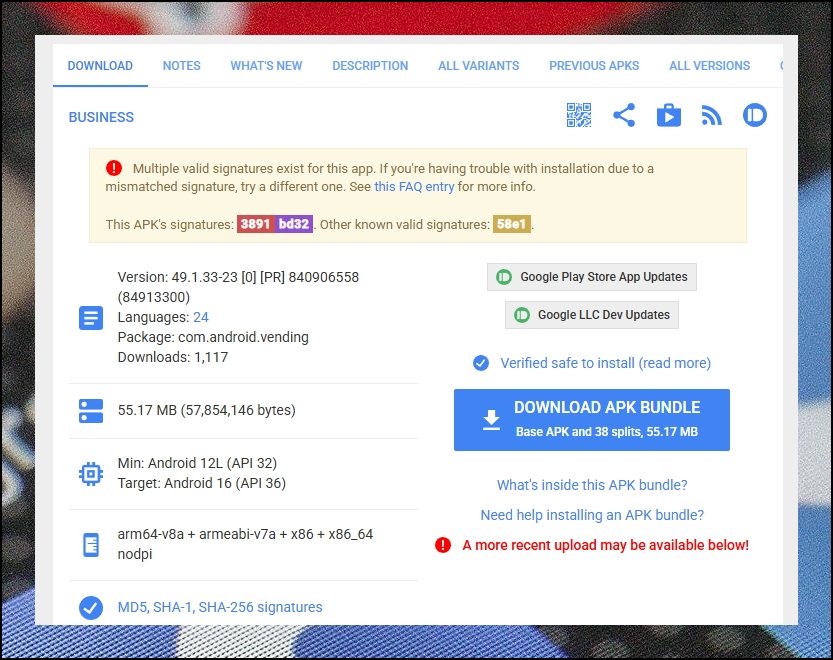The image size is (833, 660).
Task: Open MD5, SHA-1, SHA-256 signatures link
Action: (220, 607)
